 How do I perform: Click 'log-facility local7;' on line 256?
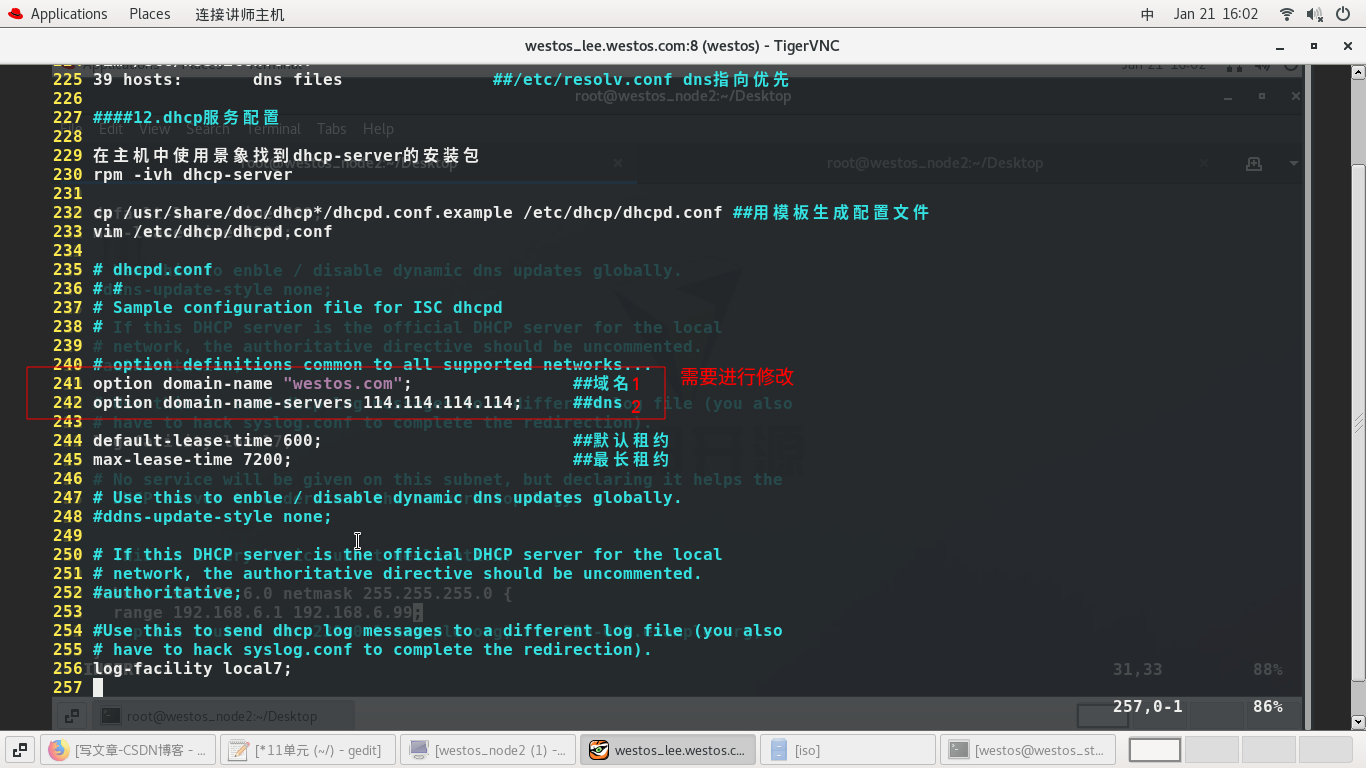pyautogui.click(x=193, y=668)
